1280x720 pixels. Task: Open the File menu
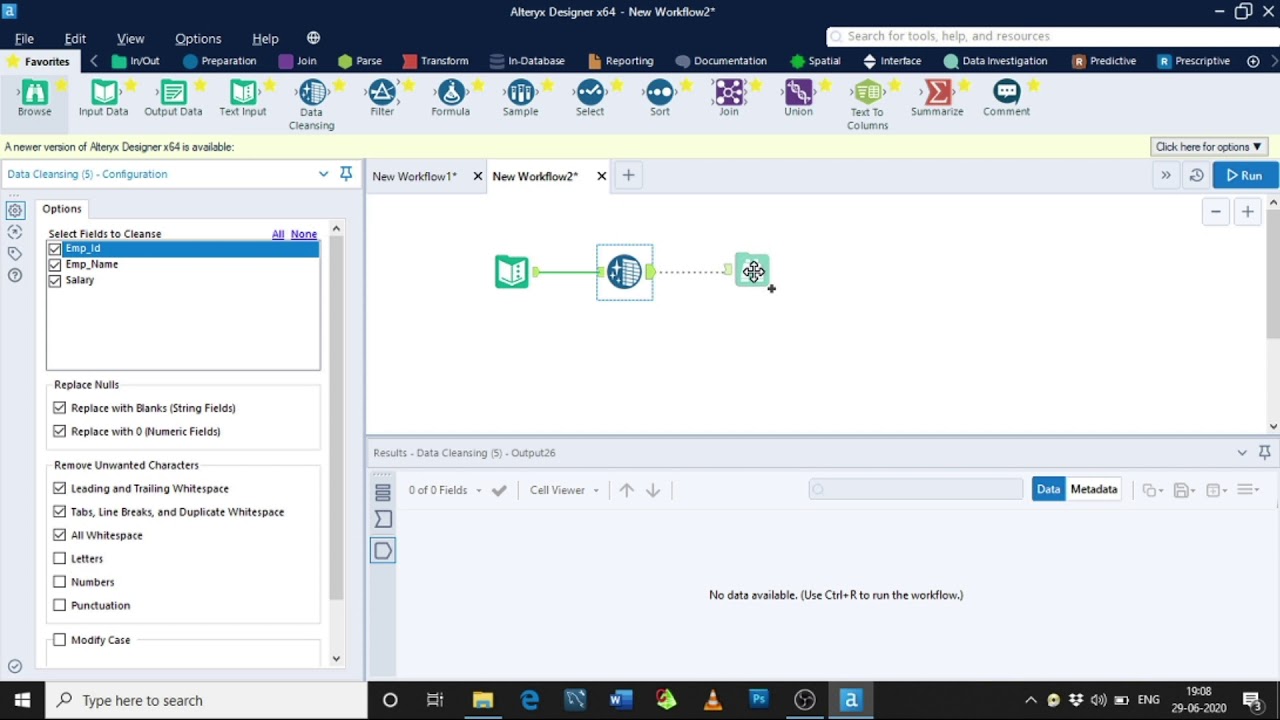[x=24, y=38]
